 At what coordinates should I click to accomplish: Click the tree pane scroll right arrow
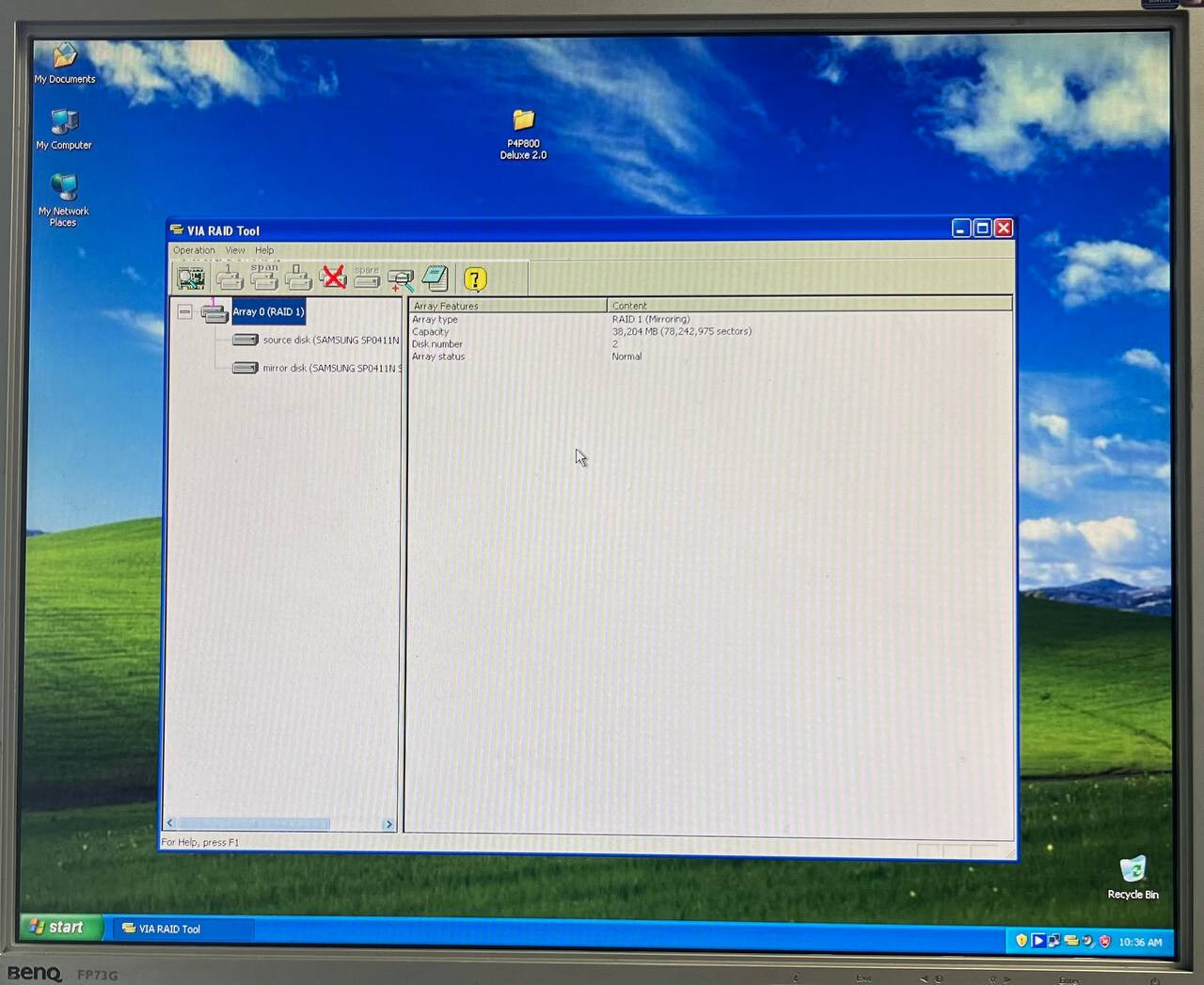[x=388, y=824]
